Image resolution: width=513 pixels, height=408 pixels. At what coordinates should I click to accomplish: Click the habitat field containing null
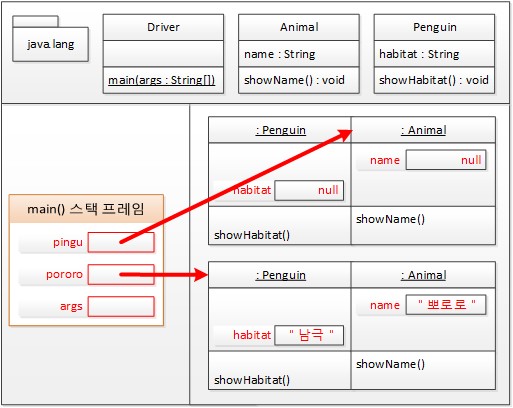point(309,190)
